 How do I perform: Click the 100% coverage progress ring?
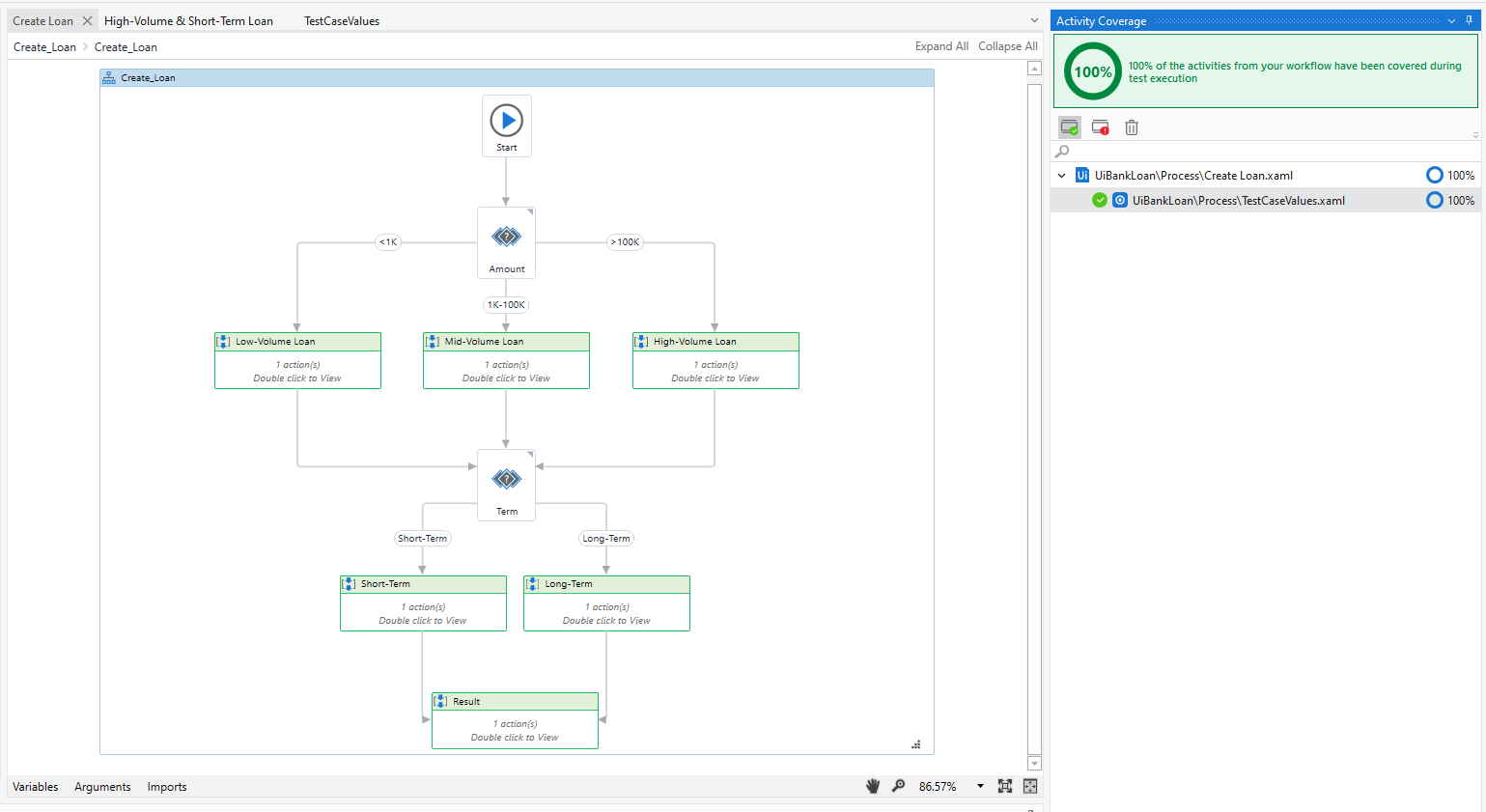(1093, 71)
